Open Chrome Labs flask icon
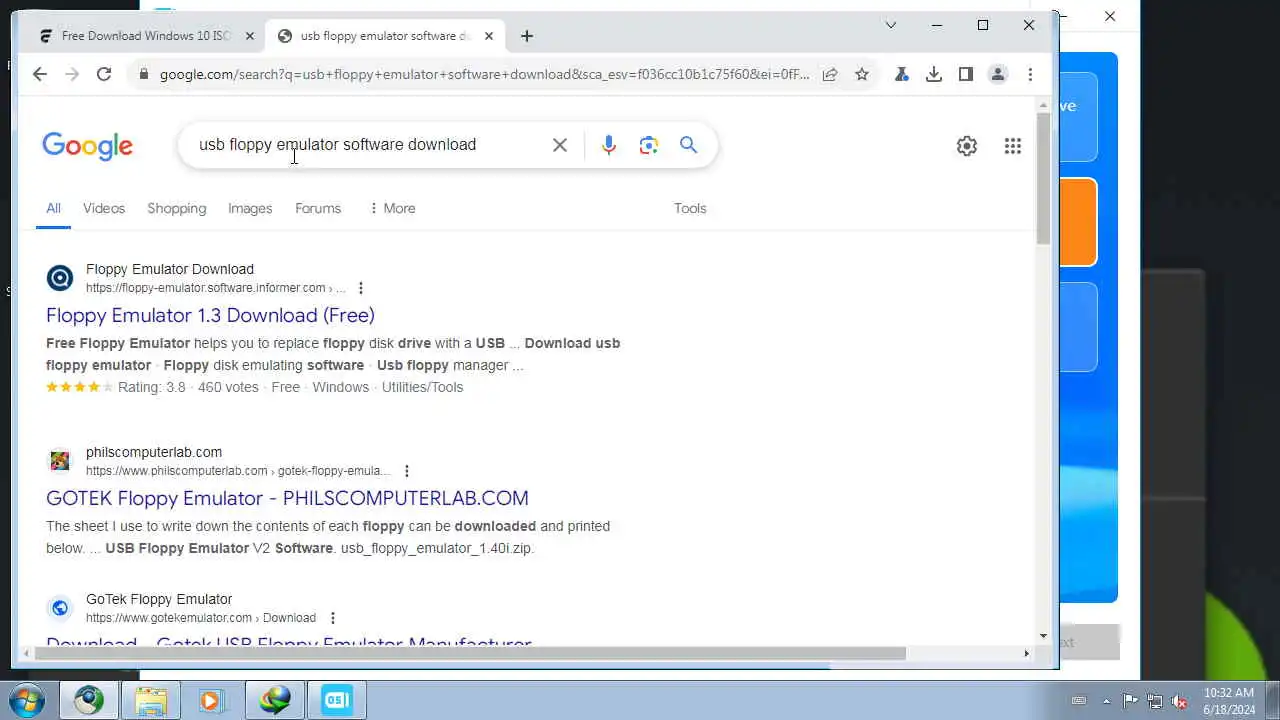Viewport: 1280px width, 720px height. 902,74
